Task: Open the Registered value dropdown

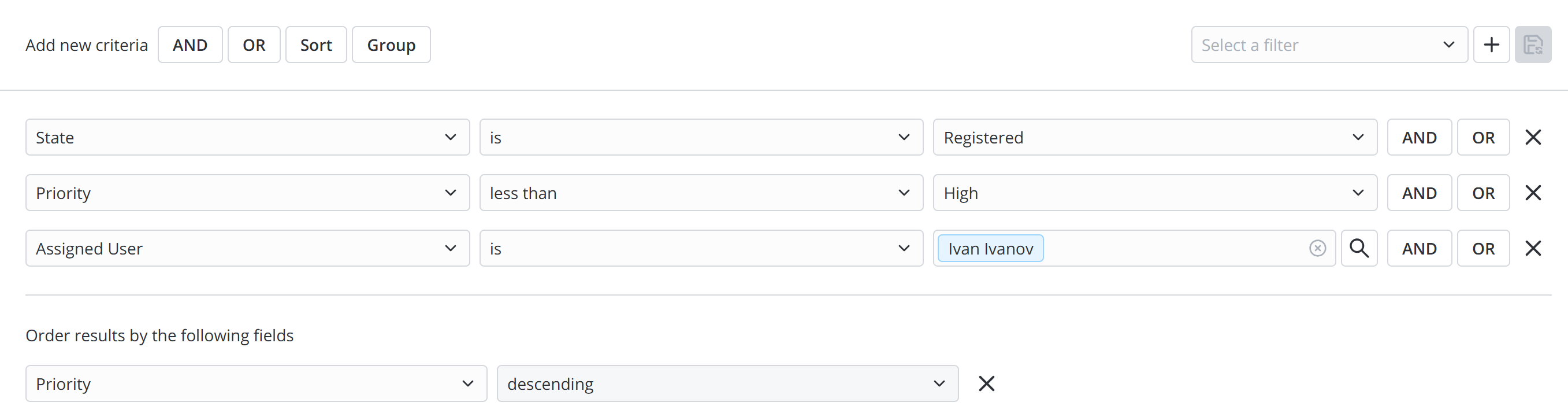Action: coord(1154,137)
